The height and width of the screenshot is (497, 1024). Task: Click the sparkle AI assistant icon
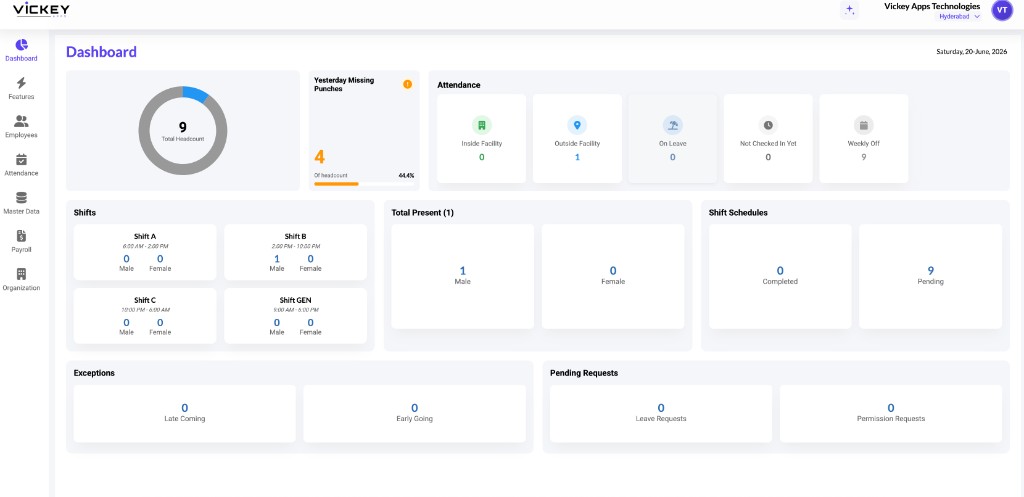pos(849,10)
